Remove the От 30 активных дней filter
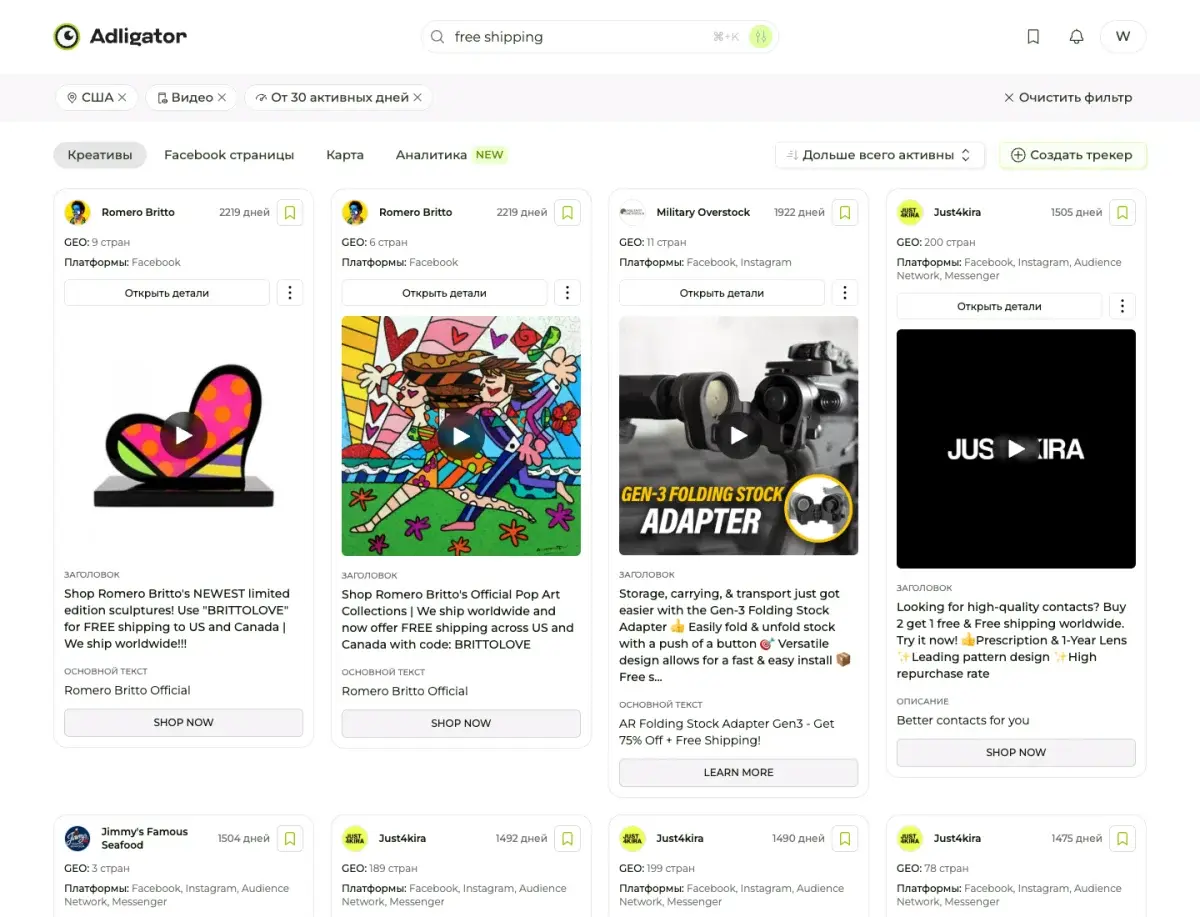1200x917 pixels. tap(418, 97)
